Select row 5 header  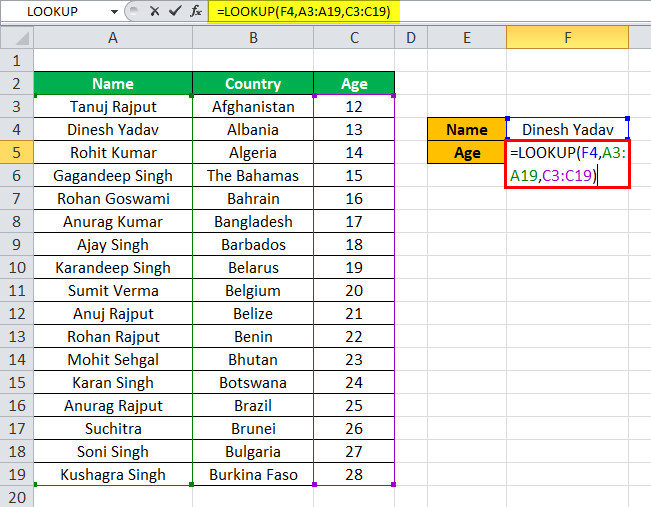pos(17,152)
